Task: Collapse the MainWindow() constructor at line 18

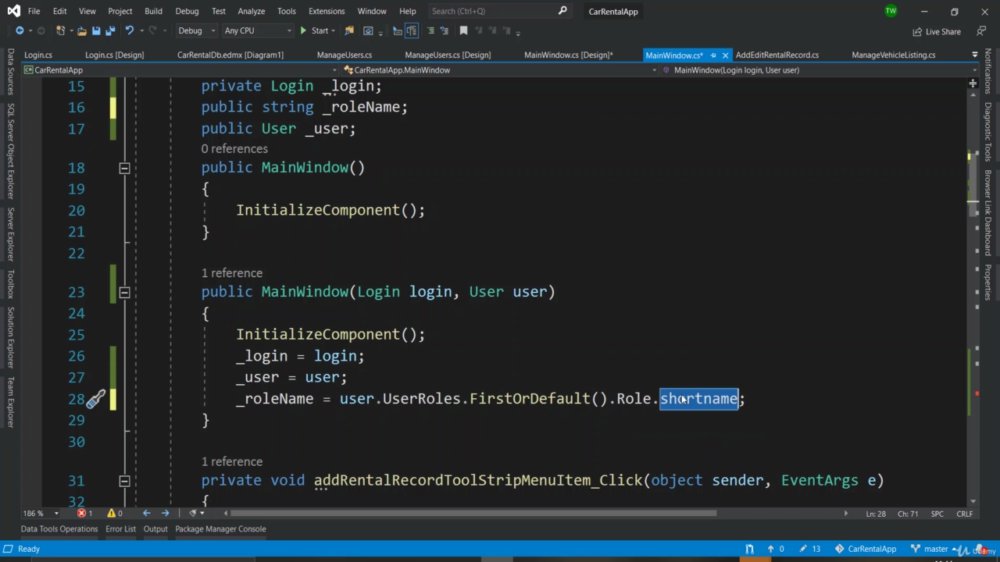Action: 124,168
